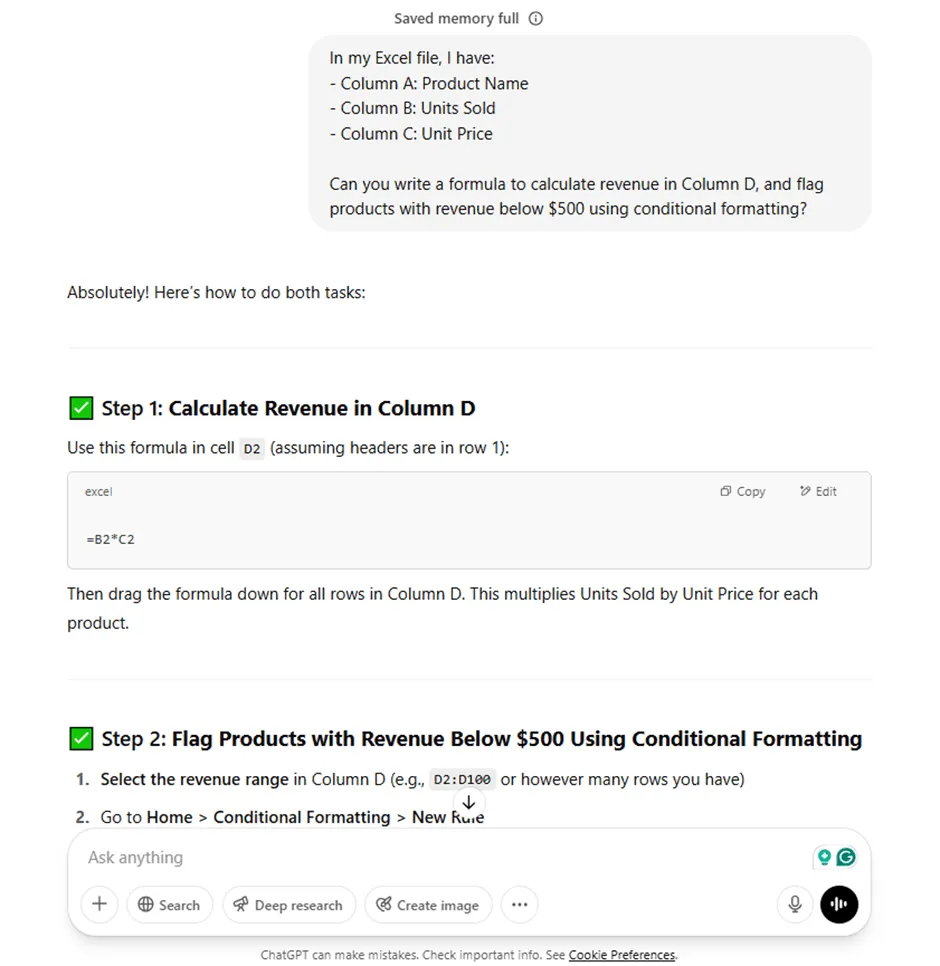940x966 pixels.
Task: Enable the Search tool chip
Action: pos(169,904)
